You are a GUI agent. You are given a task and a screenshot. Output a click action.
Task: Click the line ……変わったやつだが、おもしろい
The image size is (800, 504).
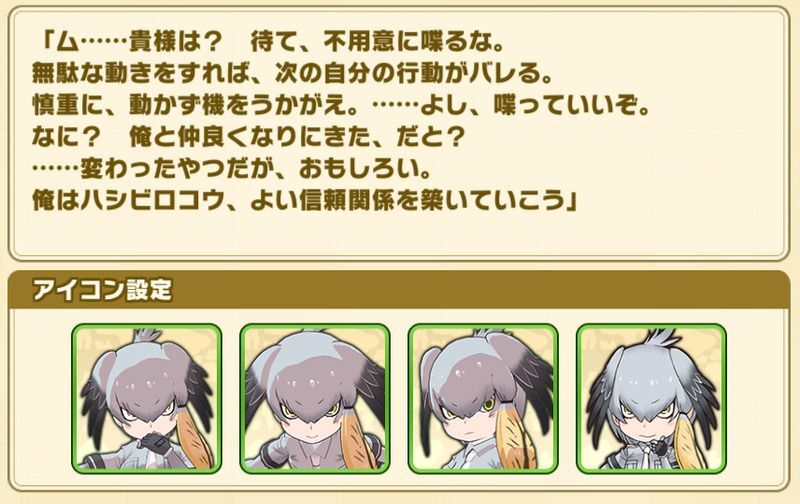pyautogui.click(x=232, y=169)
